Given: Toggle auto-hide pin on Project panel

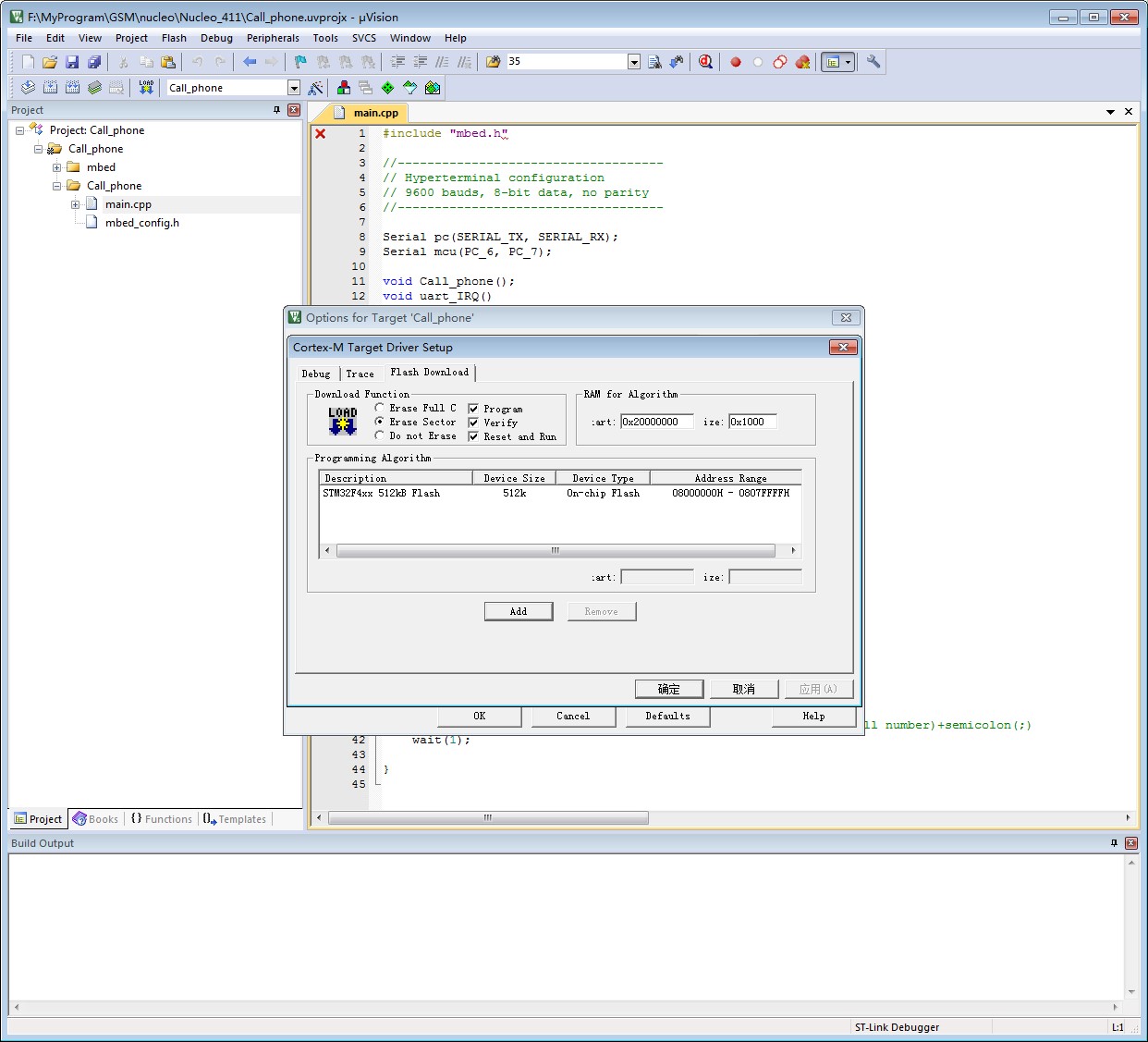Looking at the screenshot, I should coord(276,110).
